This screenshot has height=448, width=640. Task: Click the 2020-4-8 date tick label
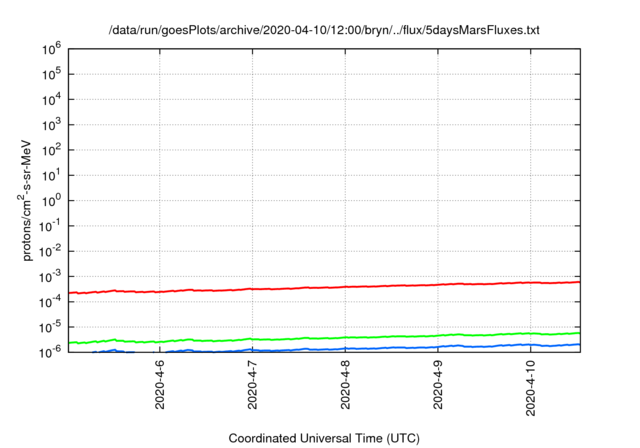click(x=345, y=385)
